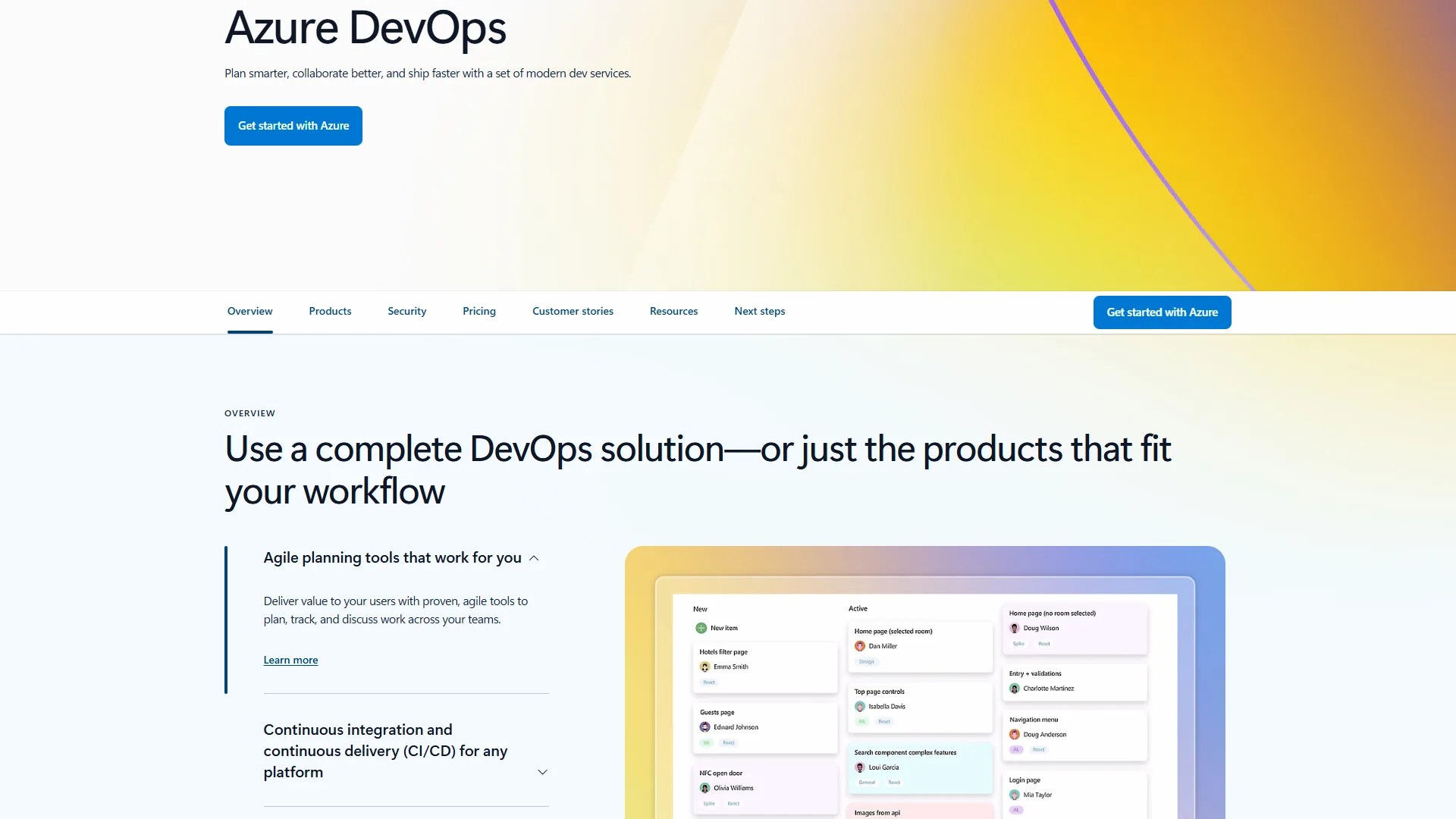Click the Entry + validations card title
Screen dimensions: 1456x819
[x=1035, y=673]
